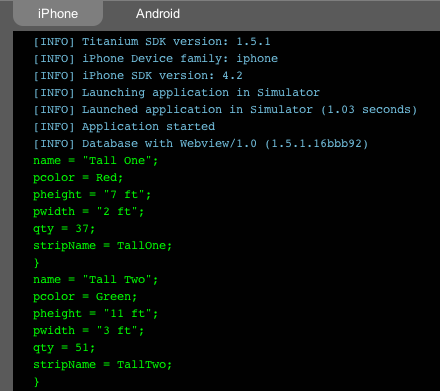
Task: Select the qty = 51; line
Action: pyautogui.click(x=64, y=348)
